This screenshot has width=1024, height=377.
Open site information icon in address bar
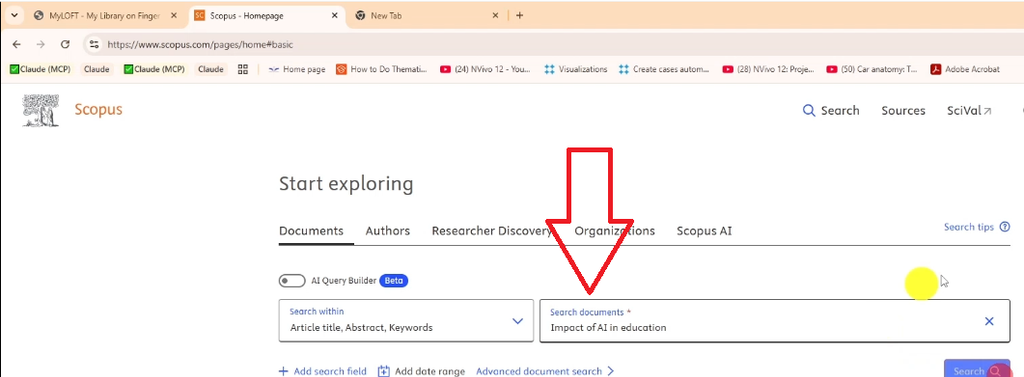click(94, 44)
